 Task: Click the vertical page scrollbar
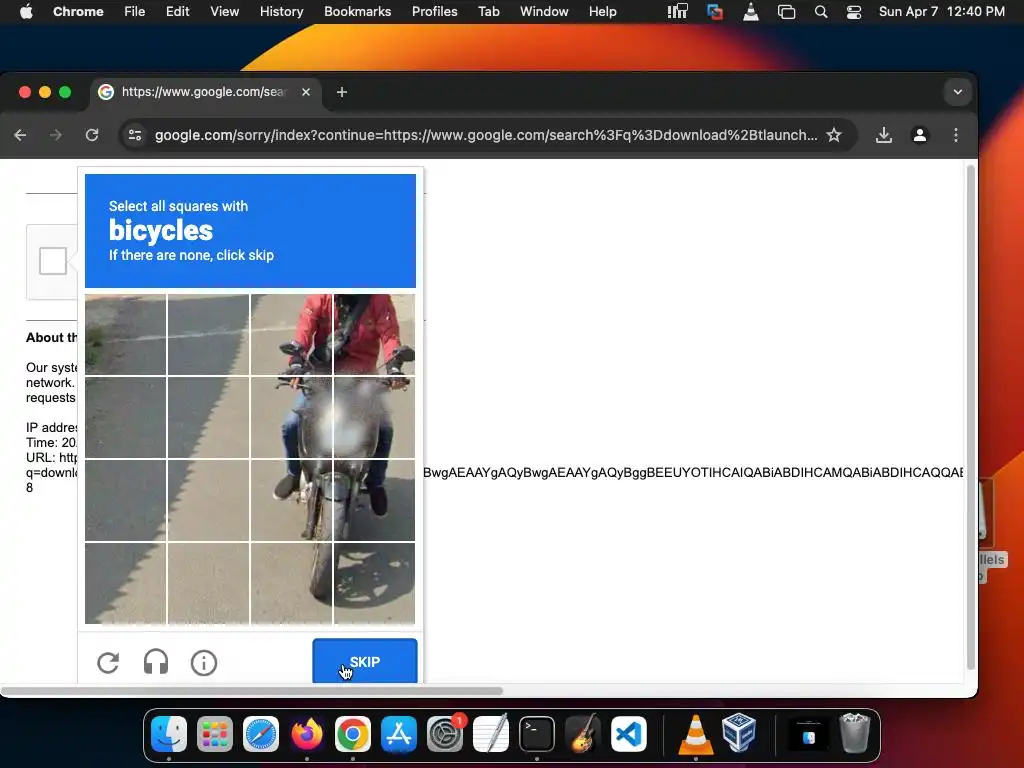[x=971, y=418]
